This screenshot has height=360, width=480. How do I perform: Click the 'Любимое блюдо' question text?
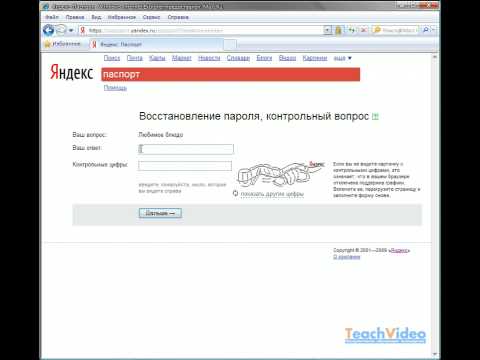pos(161,135)
